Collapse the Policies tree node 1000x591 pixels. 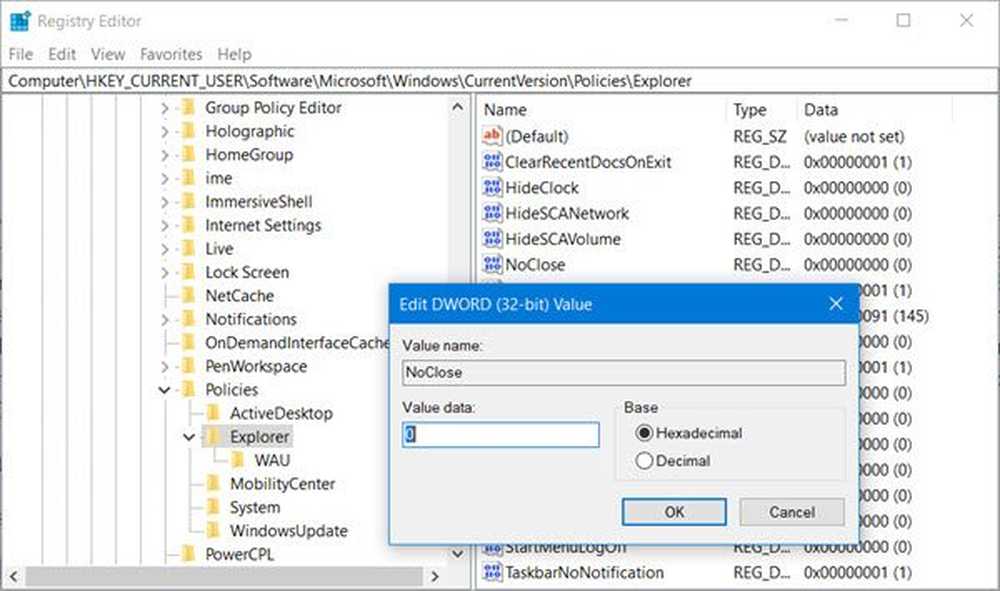(x=165, y=390)
